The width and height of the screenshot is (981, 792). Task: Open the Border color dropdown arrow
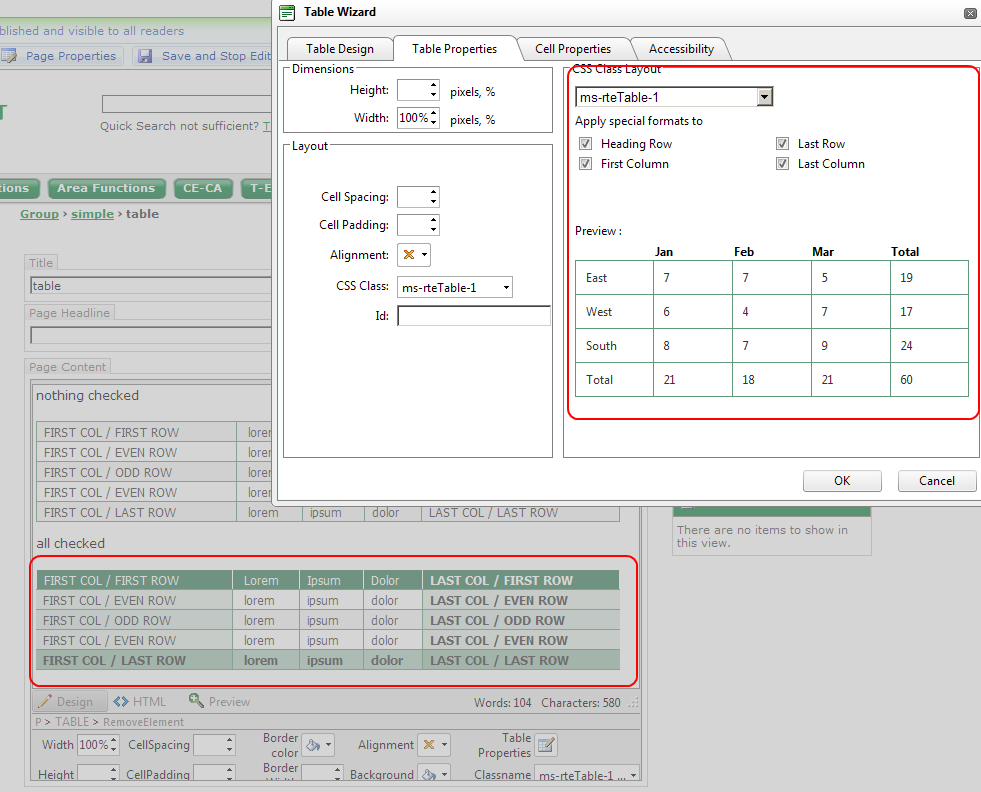click(328, 744)
